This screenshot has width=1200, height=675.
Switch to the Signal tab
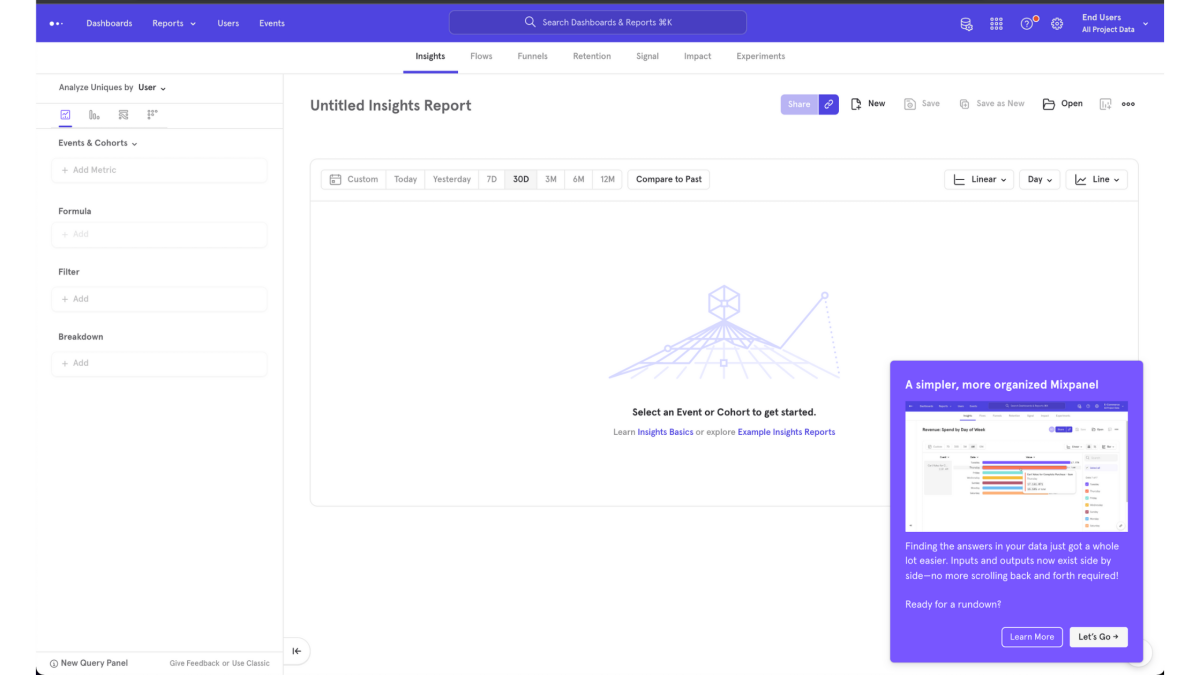pos(647,57)
